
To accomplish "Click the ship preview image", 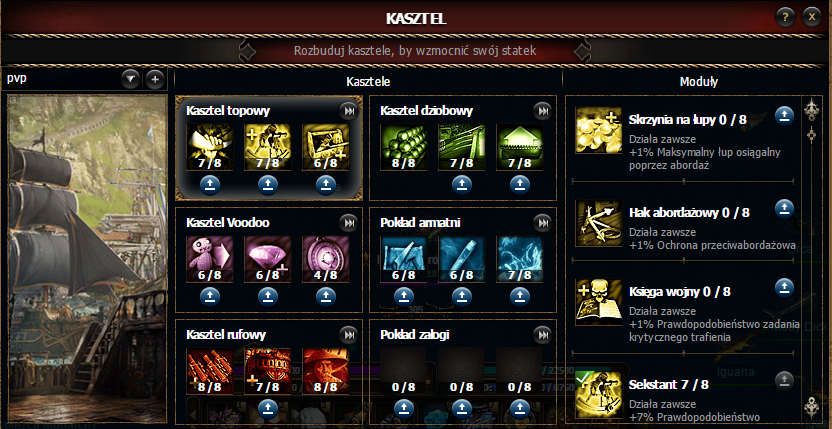I will click(87, 259).
